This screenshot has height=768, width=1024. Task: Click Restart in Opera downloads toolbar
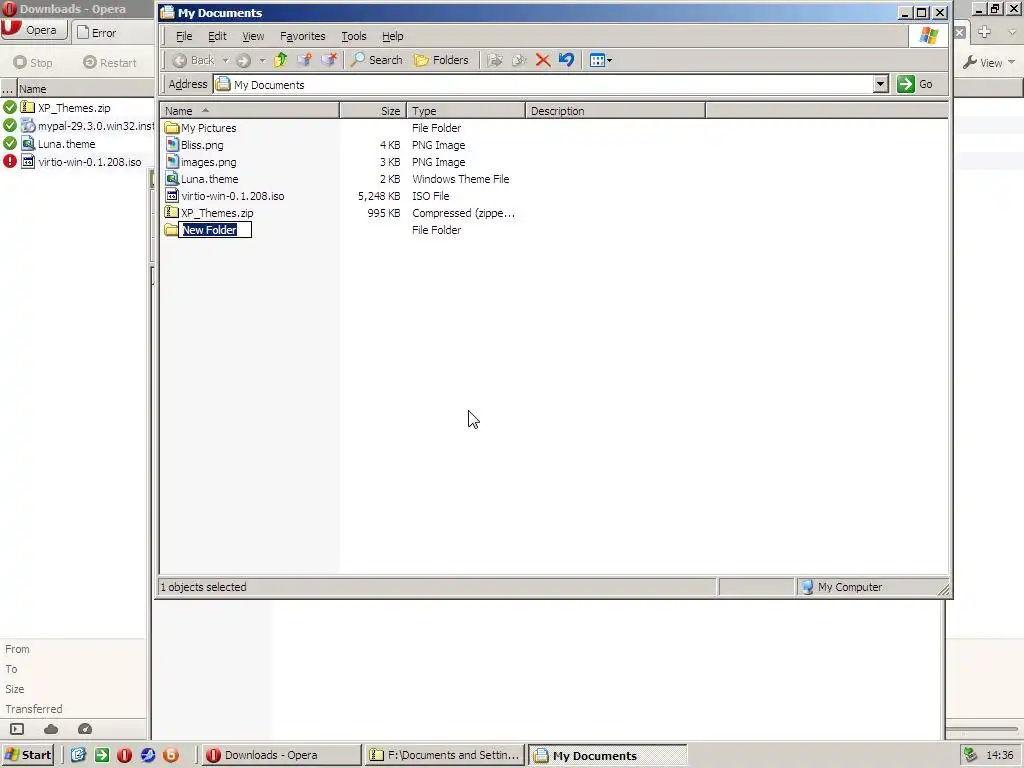(x=110, y=63)
